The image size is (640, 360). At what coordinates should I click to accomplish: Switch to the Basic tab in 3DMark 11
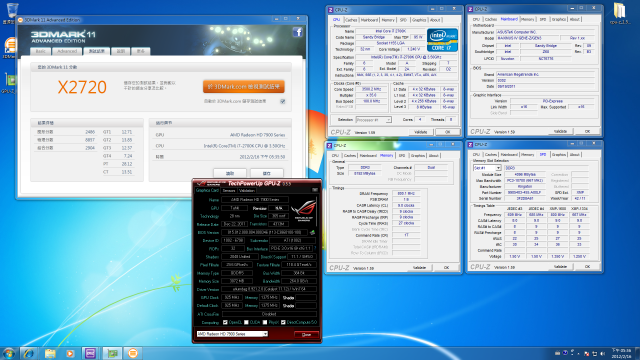pos(40,51)
